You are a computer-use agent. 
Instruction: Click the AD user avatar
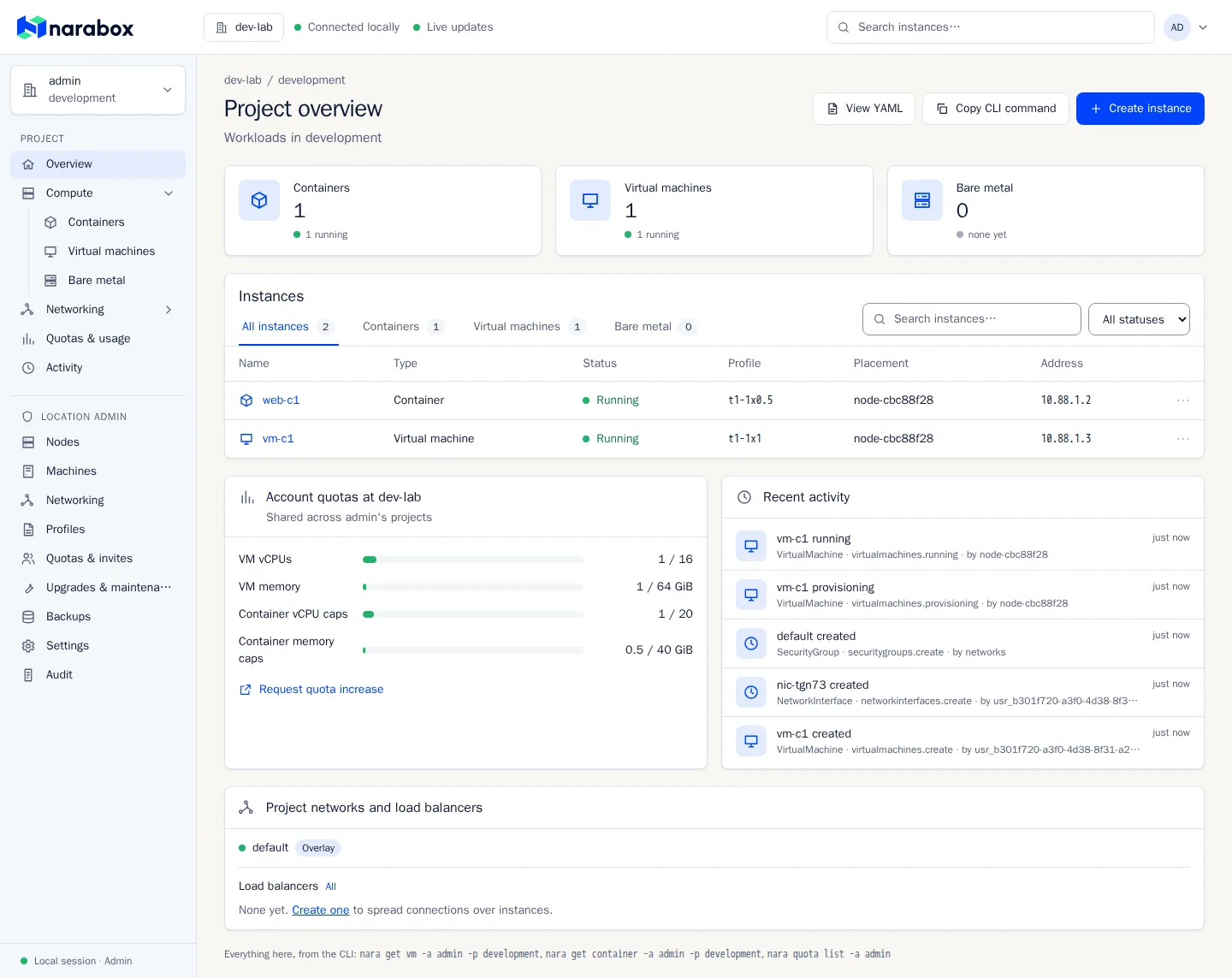tap(1177, 27)
